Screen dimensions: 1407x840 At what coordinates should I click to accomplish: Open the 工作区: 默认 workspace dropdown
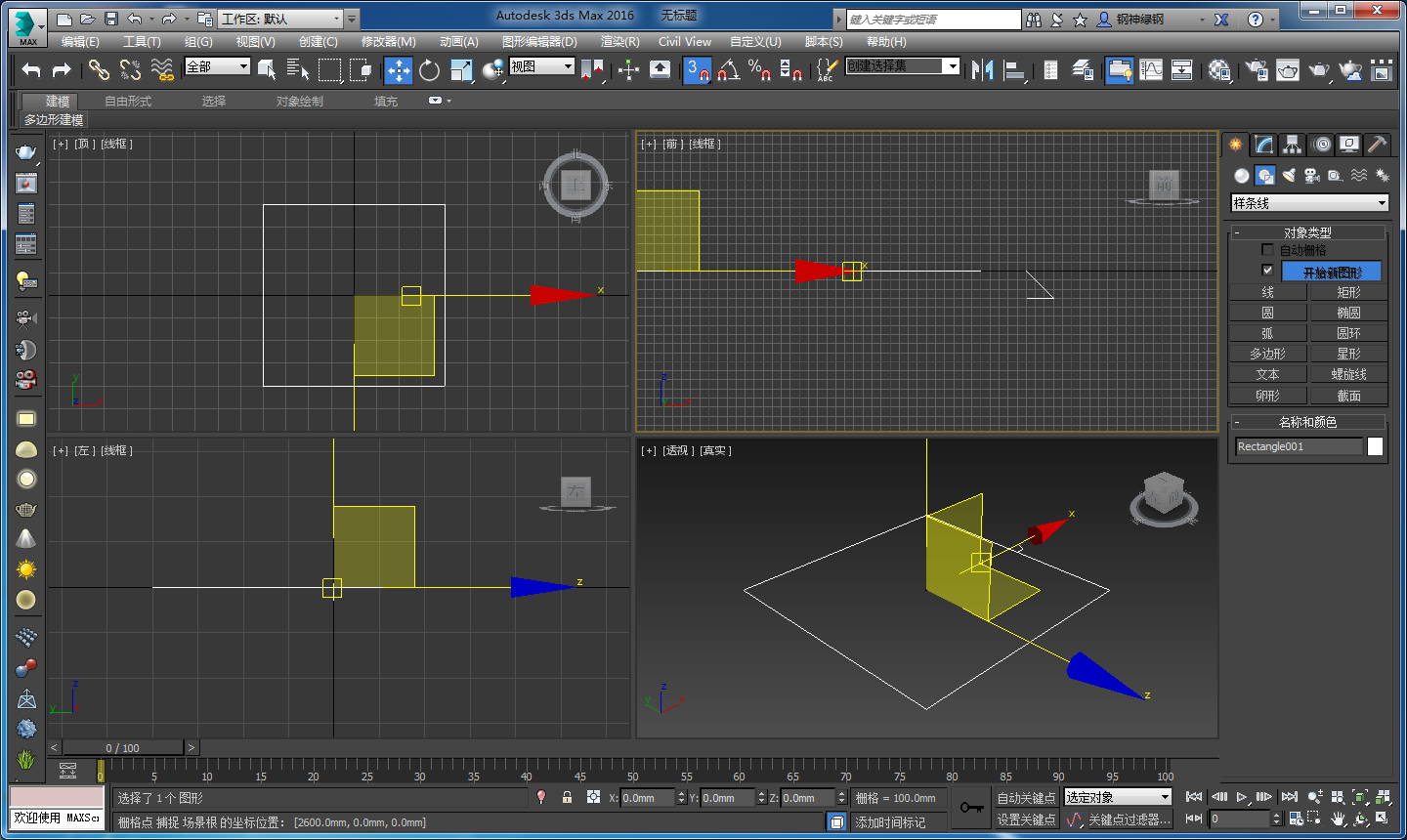coord(280,19)
